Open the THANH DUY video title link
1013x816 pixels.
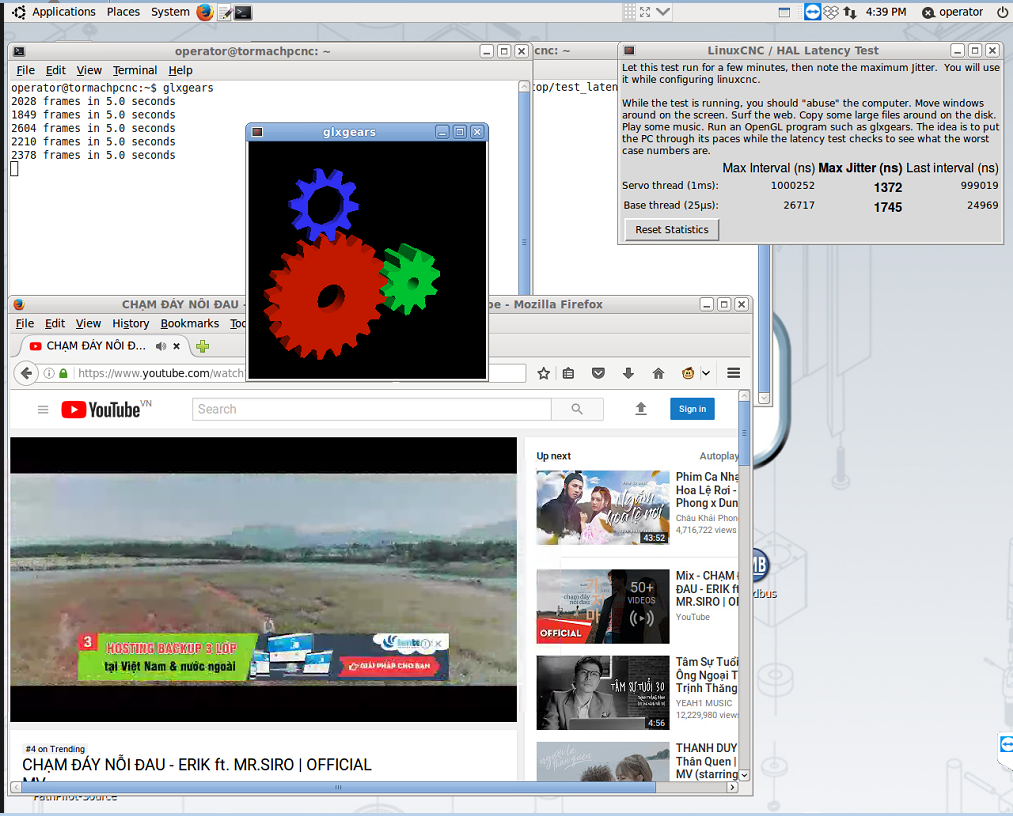[707, 761]
